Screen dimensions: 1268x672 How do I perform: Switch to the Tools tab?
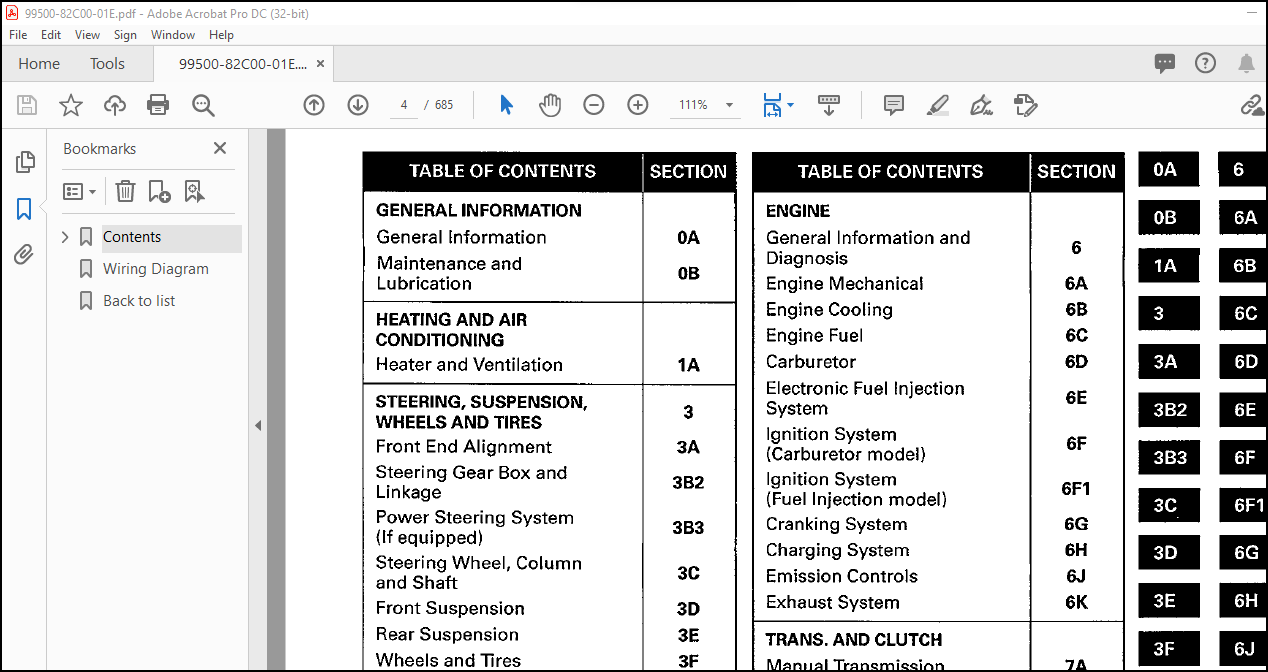pos(107,64)
